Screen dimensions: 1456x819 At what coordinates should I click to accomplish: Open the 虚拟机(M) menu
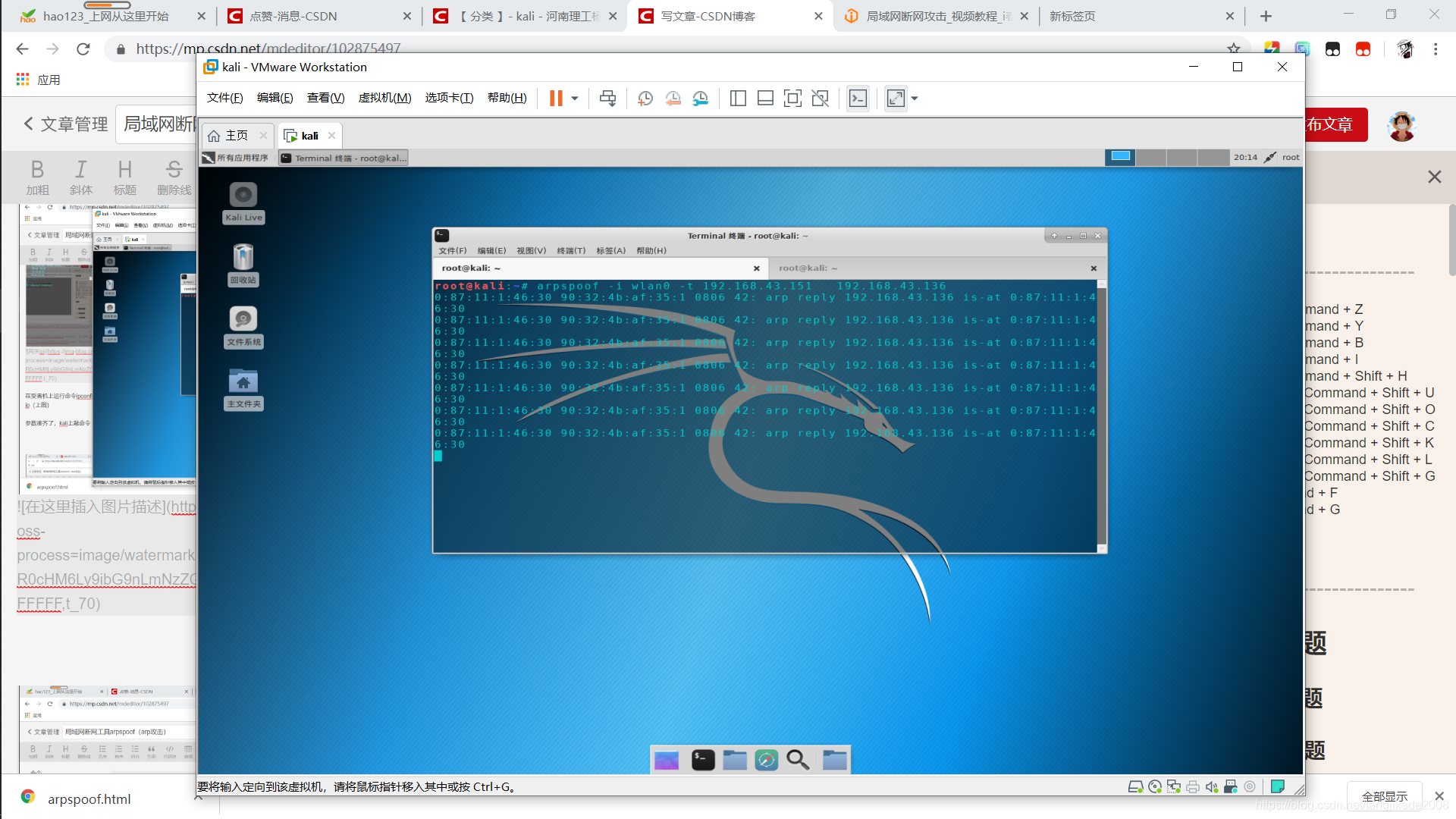(384, 98)
